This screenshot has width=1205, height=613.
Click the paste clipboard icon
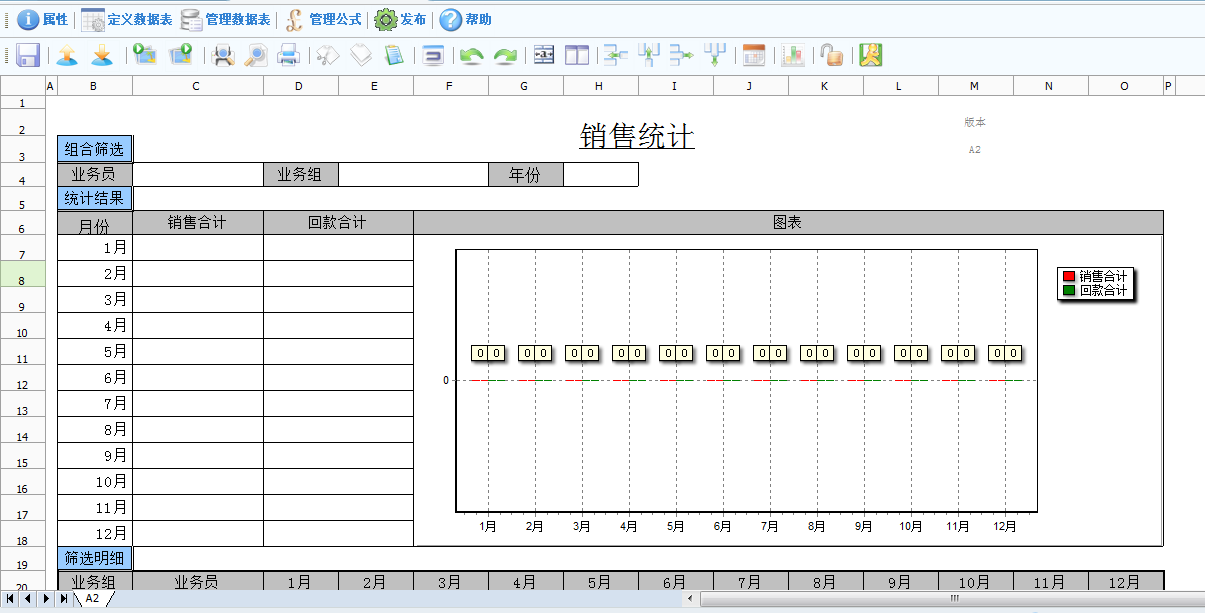pos(394,56)
